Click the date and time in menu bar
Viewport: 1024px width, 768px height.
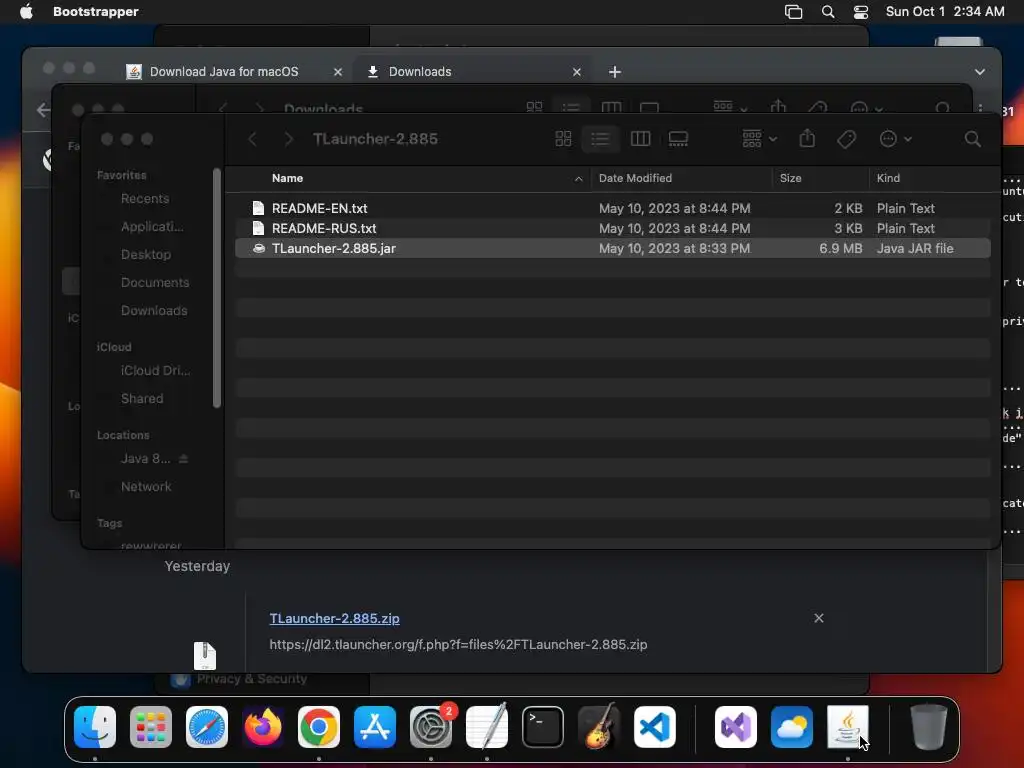(x=945, y=12)
